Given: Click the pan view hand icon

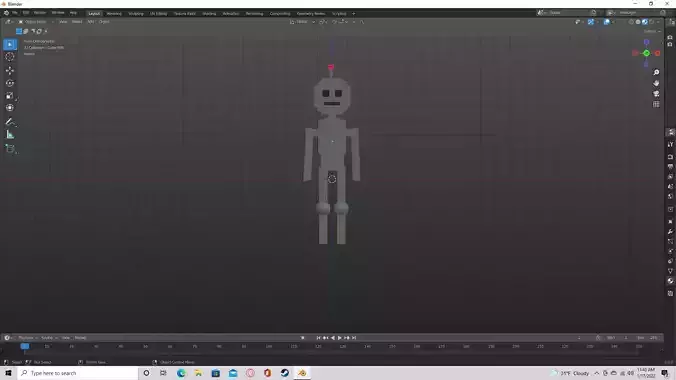Looking at the screenshot, I should click(x=656, y=83).
